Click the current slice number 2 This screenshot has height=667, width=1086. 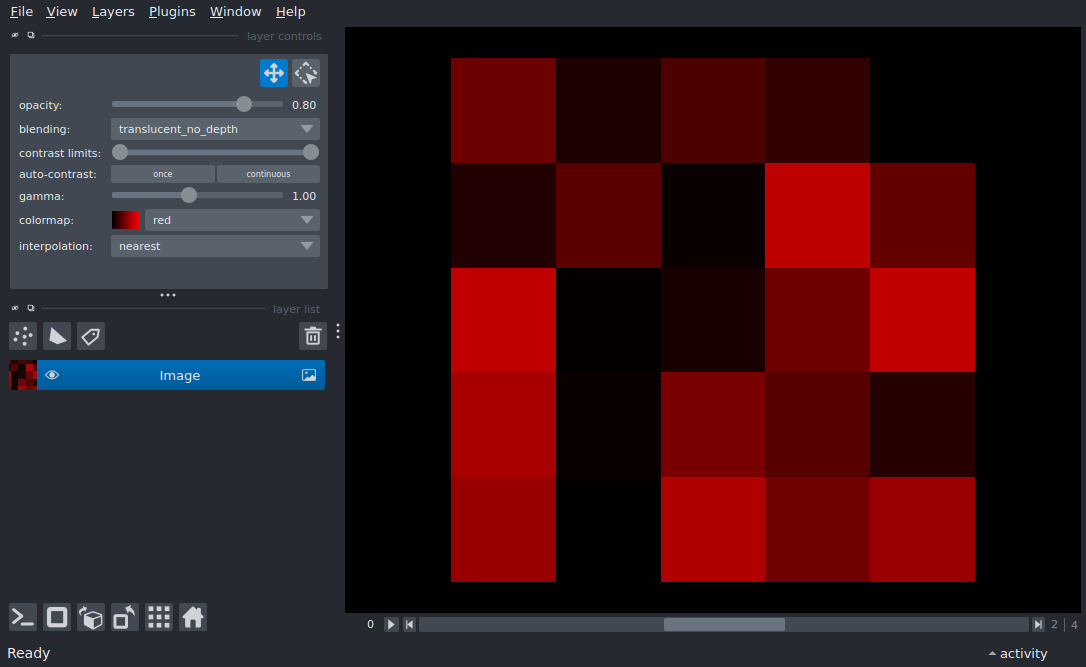(1054, 624)
